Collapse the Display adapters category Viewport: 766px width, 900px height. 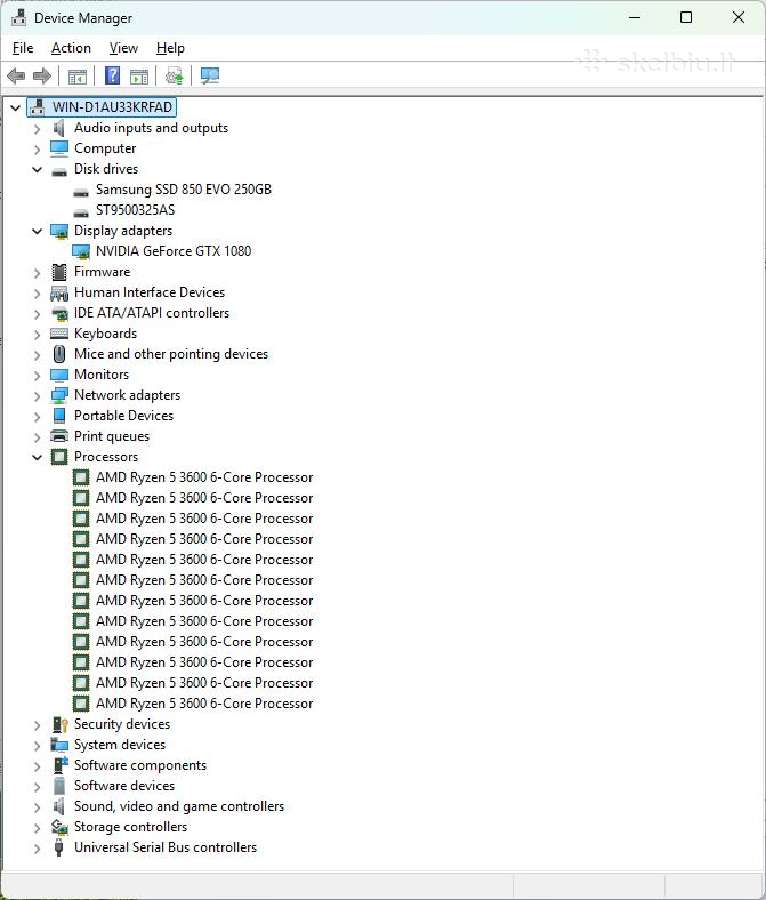tap(37, 231)
